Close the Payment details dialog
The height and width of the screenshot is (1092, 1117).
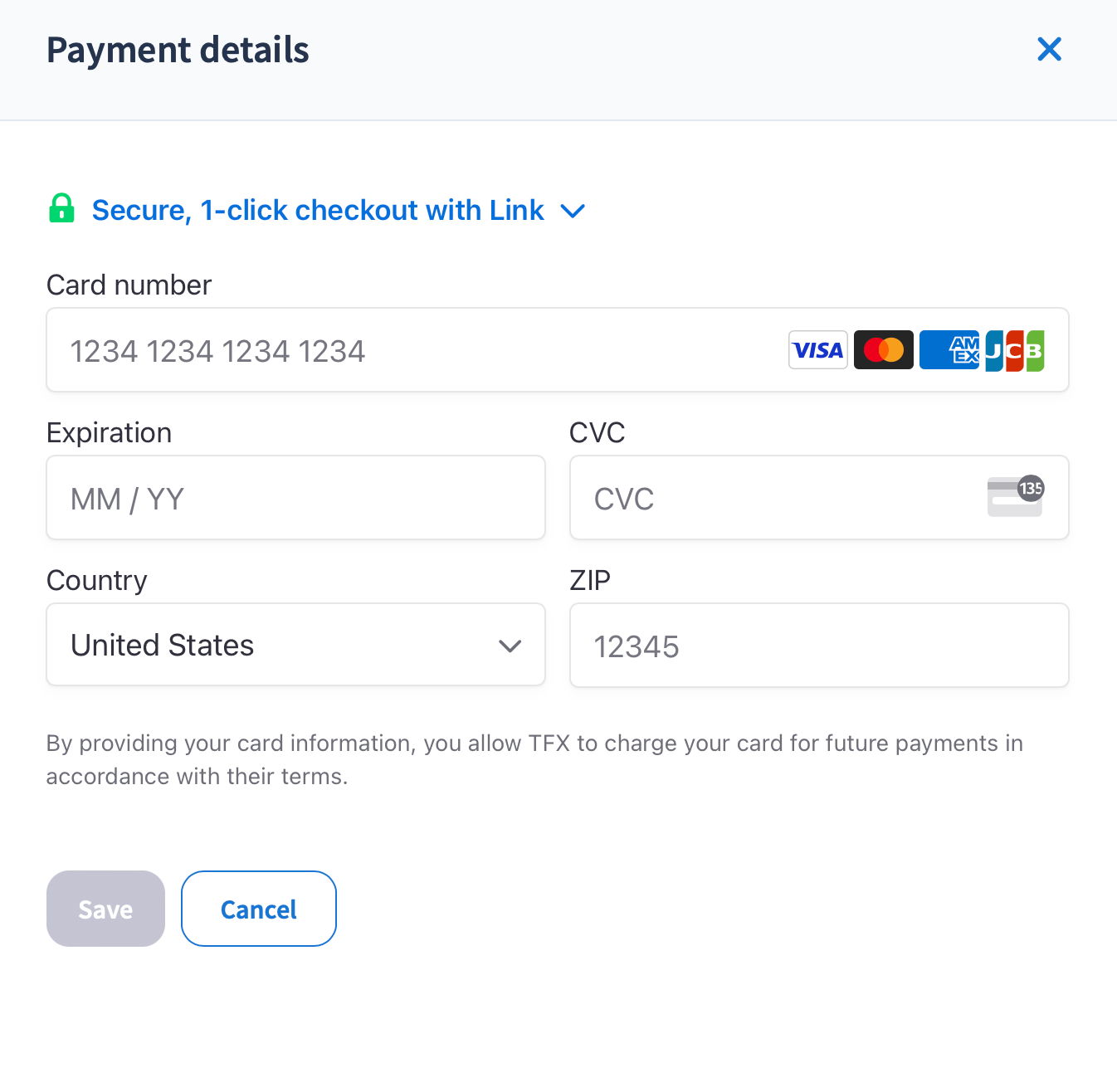point(1049,50)
